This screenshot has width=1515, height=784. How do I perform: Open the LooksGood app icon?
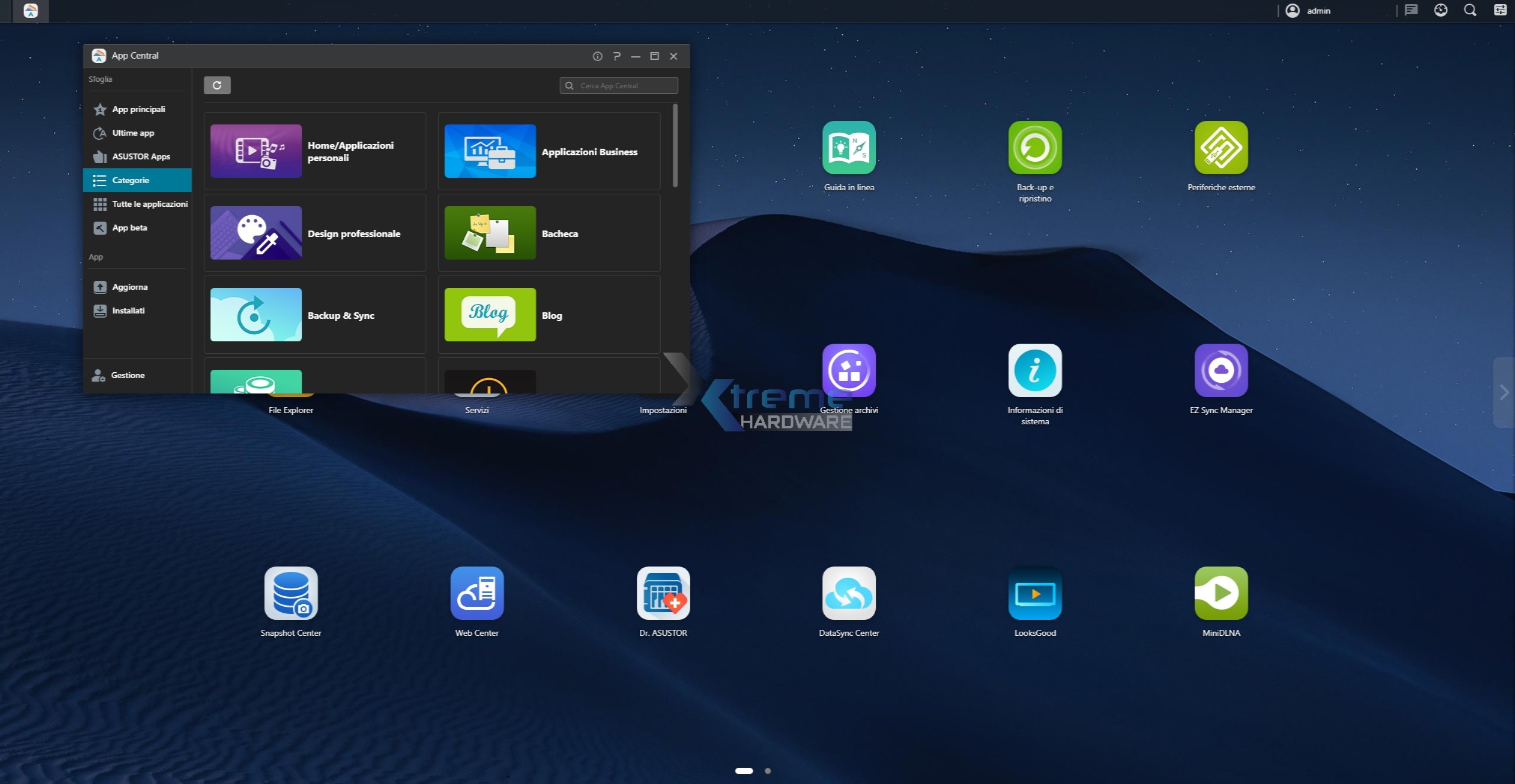(1035, 593)
